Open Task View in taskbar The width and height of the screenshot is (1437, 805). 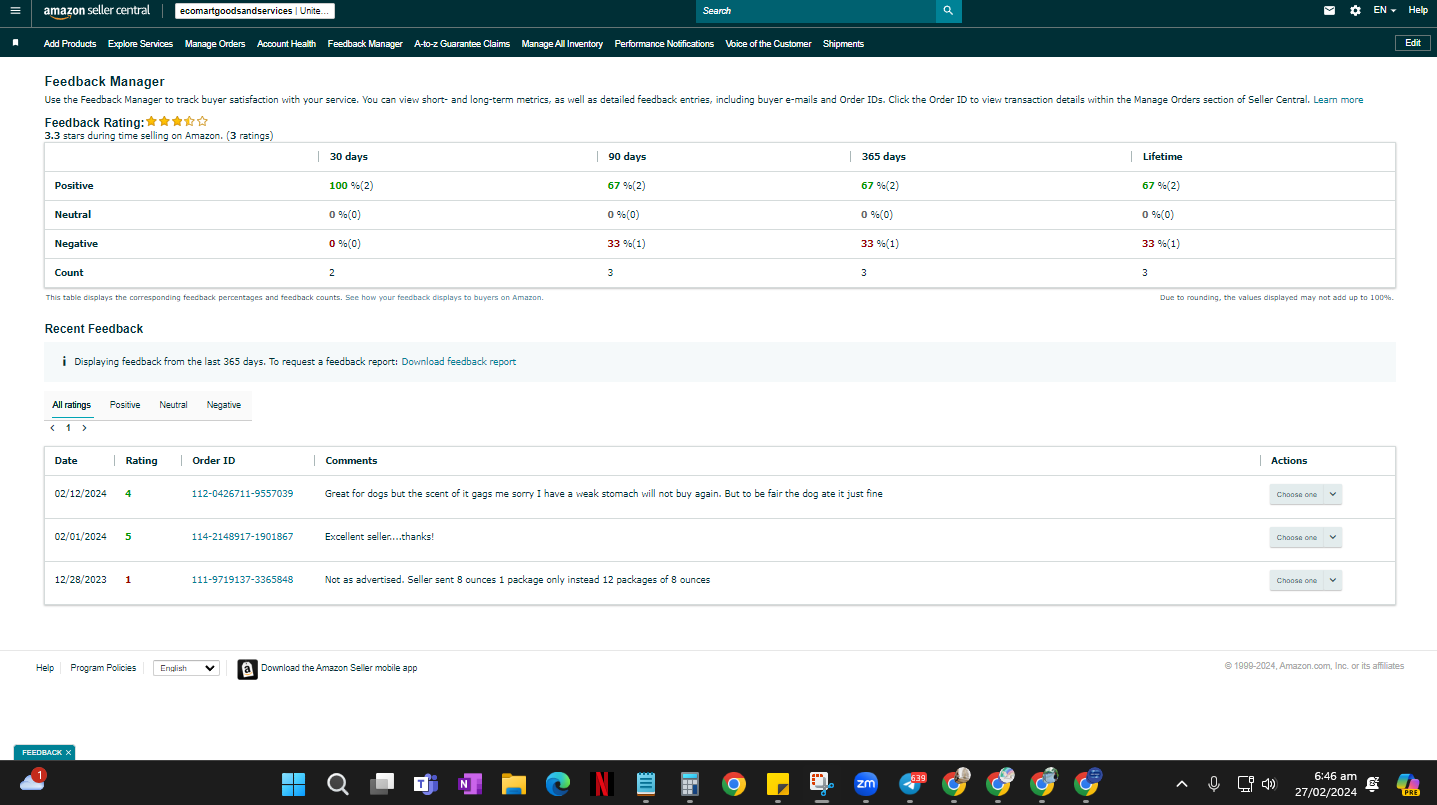382,784
